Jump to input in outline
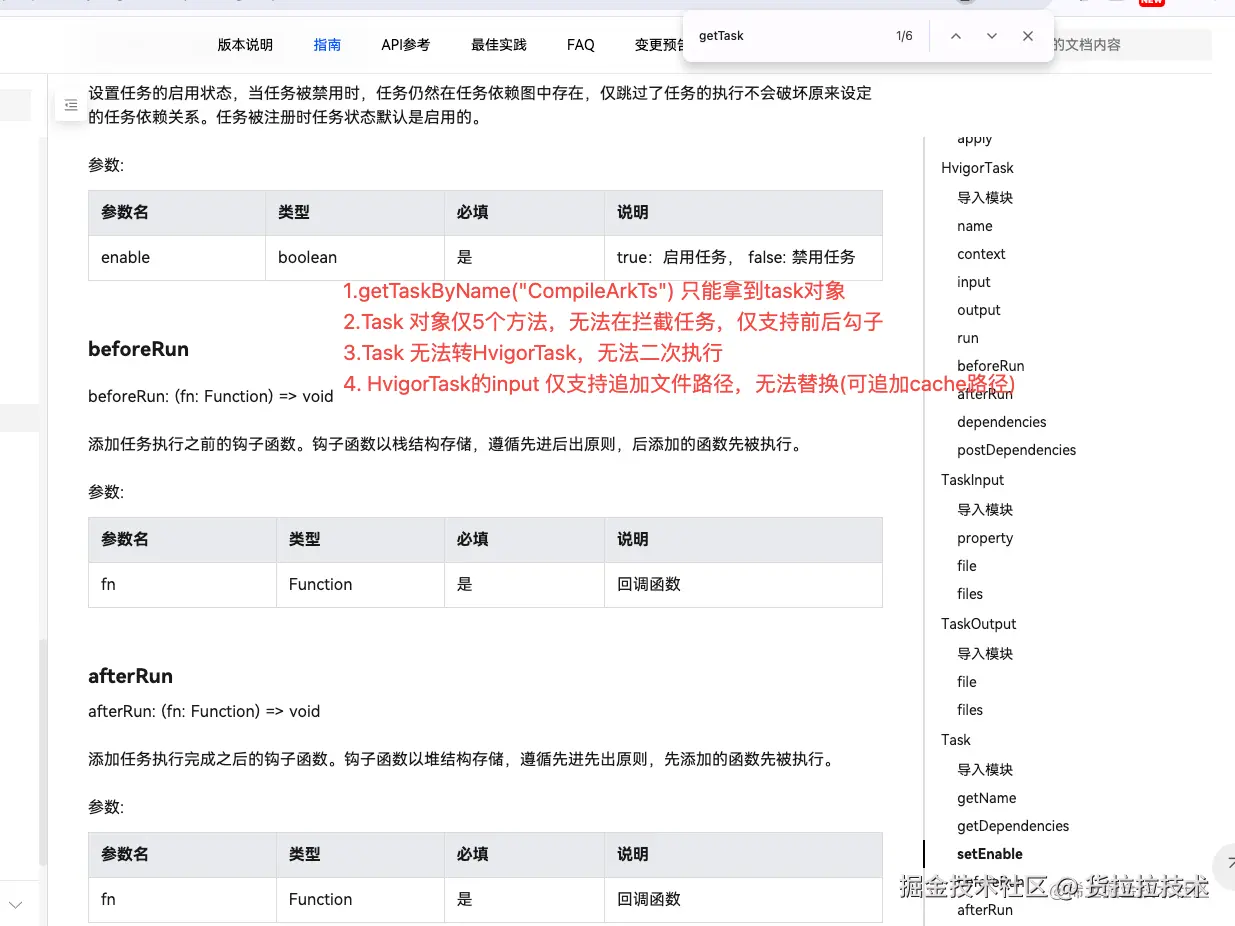This screenshot has width=1235, height=926. pyautogui.click(x=974, y=282)
